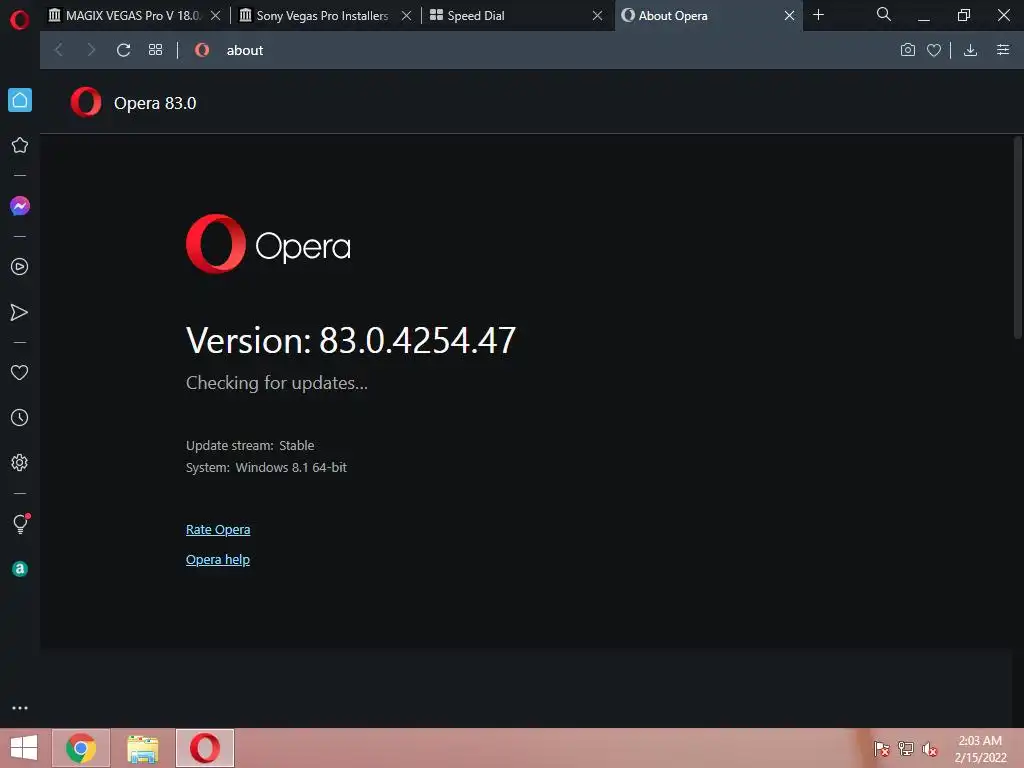
Task: Open Windows Start button
Action: pos(24,748)
